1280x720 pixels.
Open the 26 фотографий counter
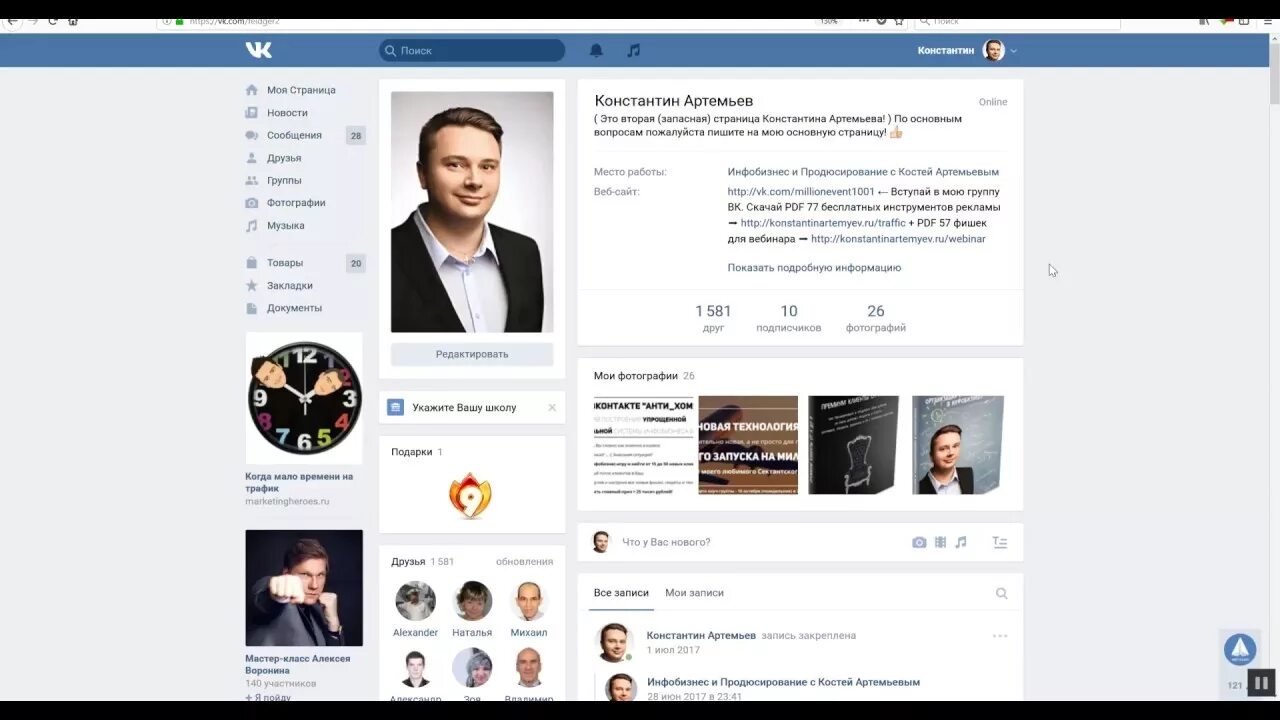(876, 318)
